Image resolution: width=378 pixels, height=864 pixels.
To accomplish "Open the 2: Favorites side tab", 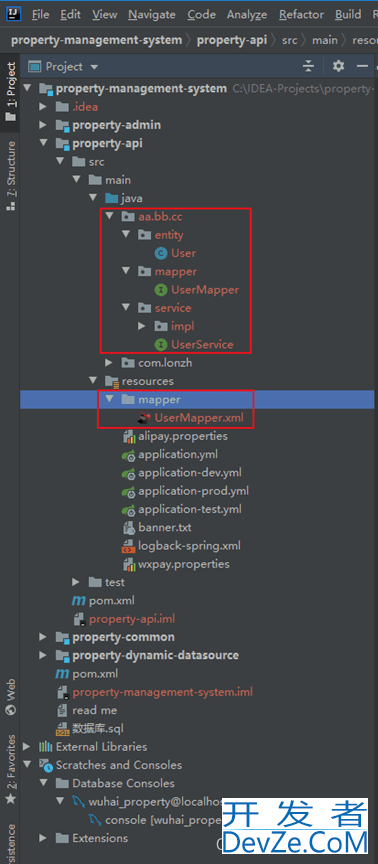I will point(10,769).
